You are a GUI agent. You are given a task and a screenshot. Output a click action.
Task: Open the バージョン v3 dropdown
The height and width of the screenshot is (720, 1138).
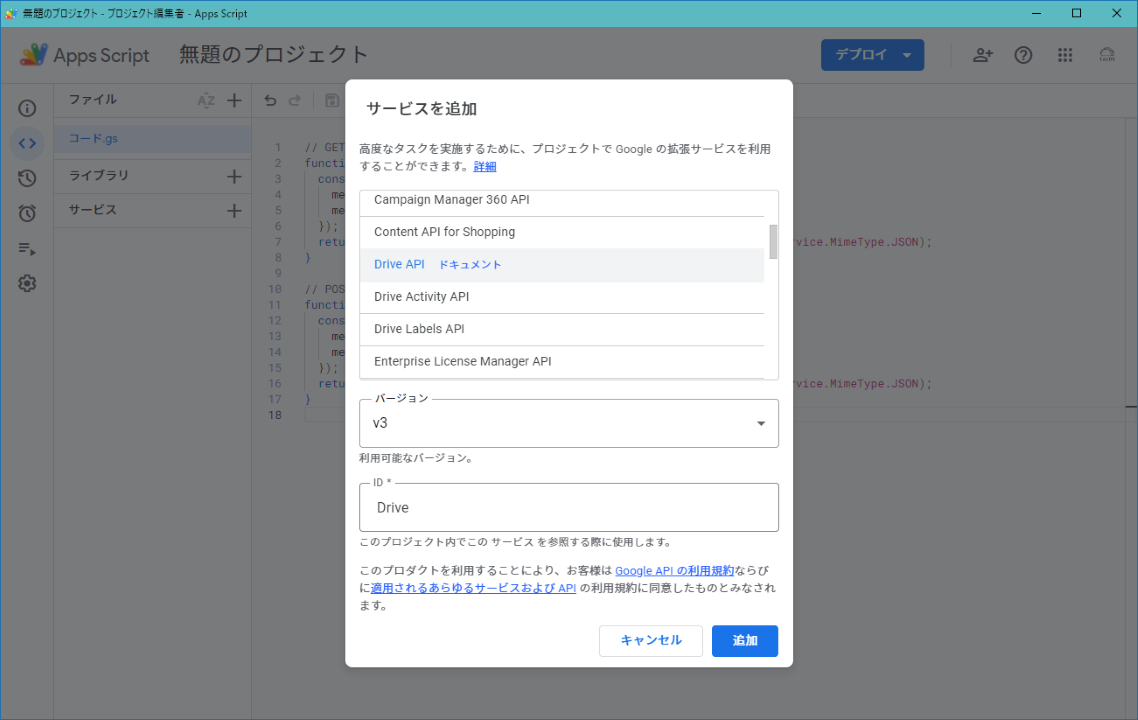pos(568,423)
